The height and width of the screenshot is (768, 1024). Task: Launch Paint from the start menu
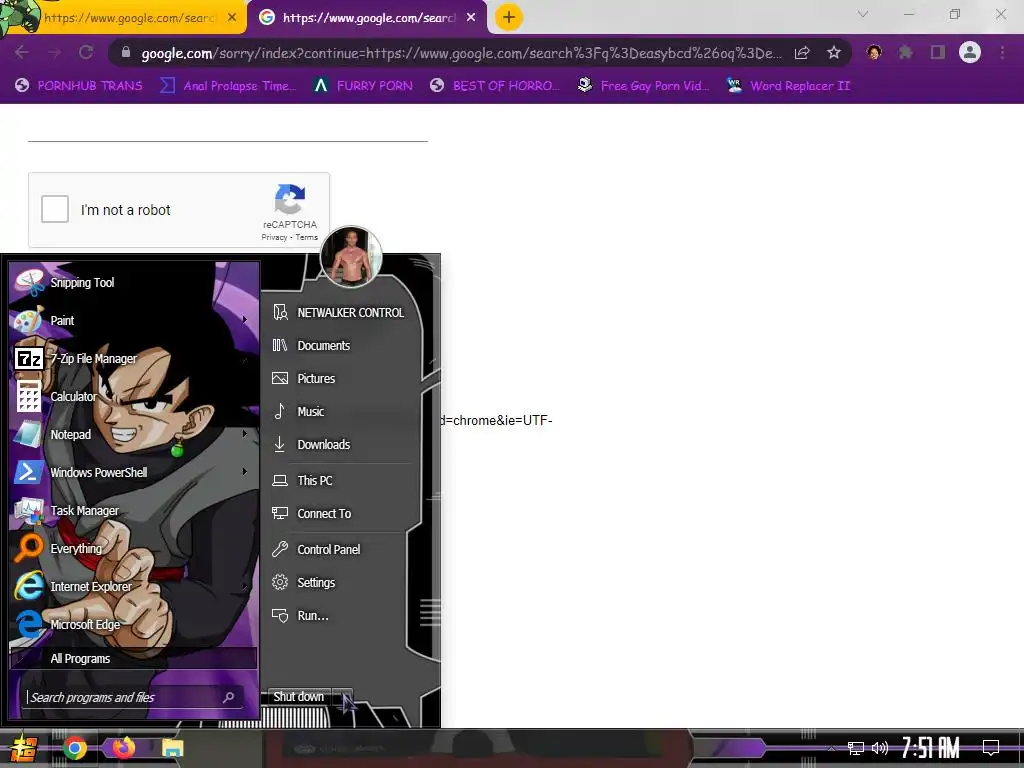click(134, 320)
